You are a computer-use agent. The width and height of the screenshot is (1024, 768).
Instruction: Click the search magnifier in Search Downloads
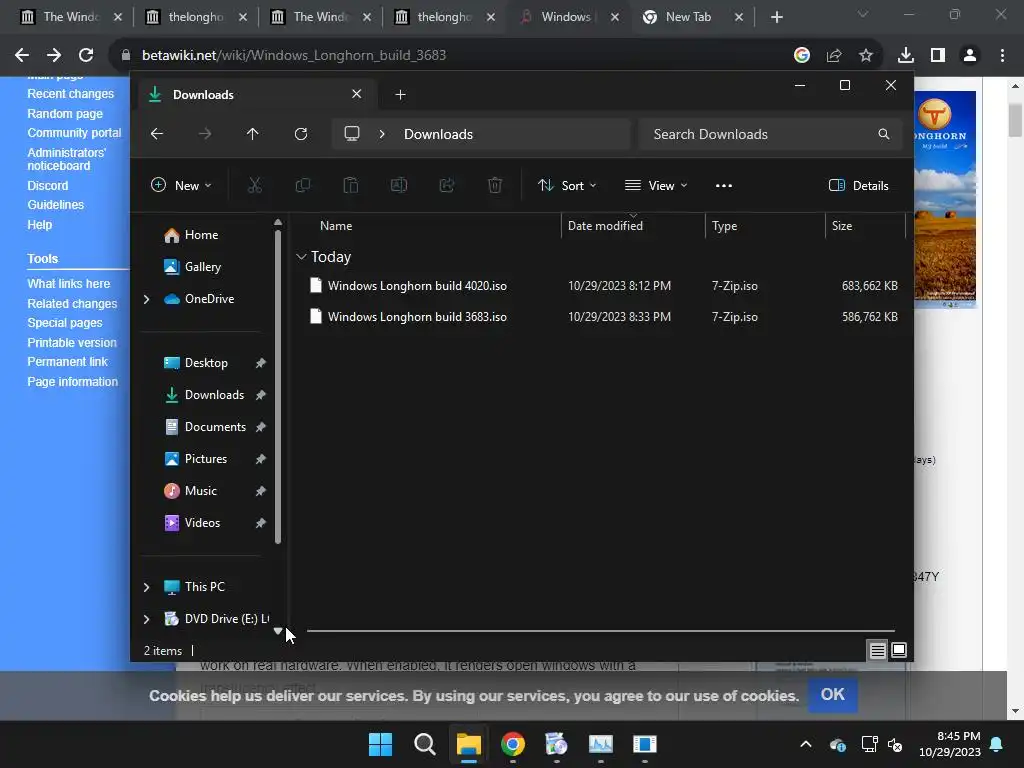[884, 134]
